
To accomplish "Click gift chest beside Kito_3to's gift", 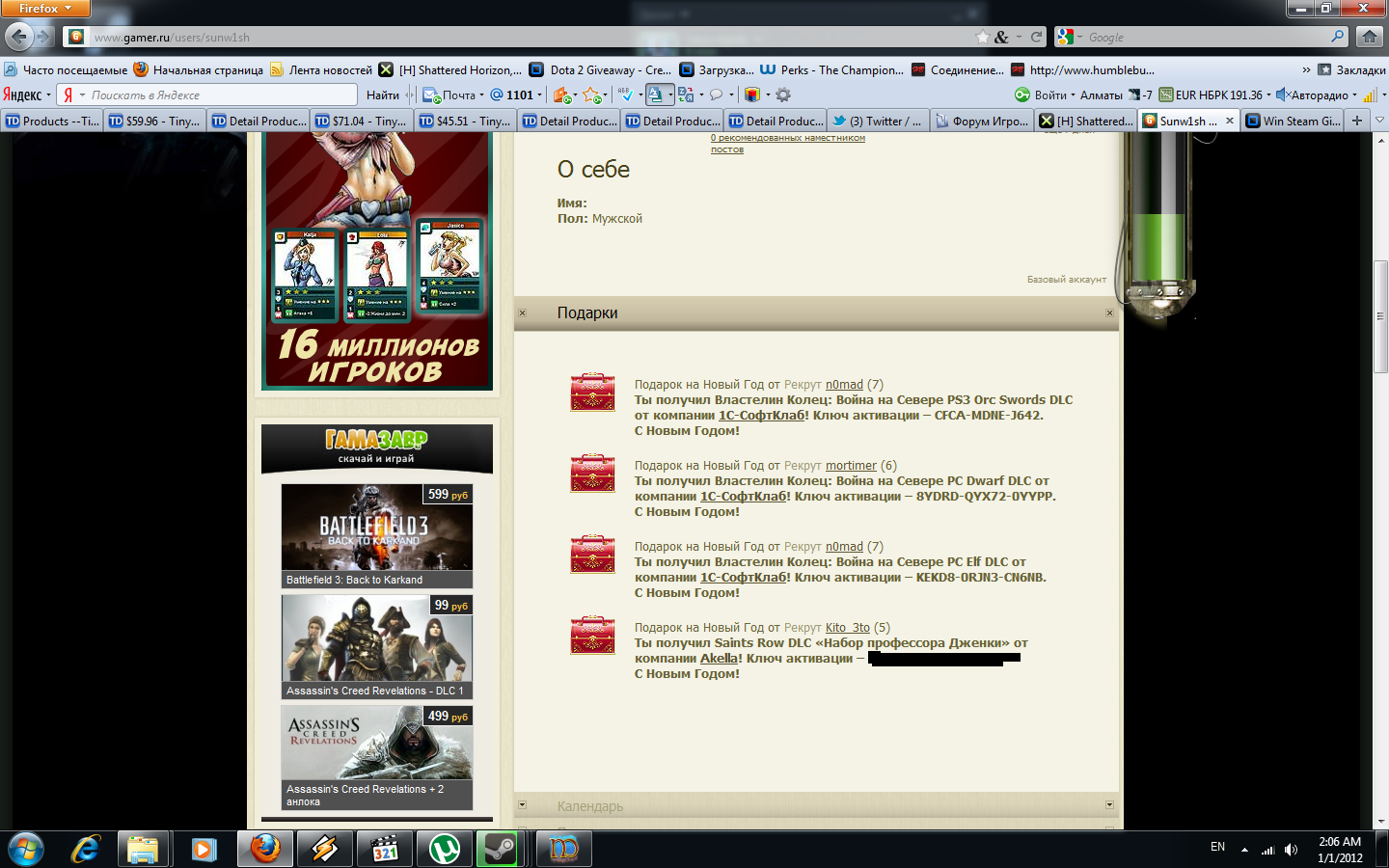I will point(592,635).
